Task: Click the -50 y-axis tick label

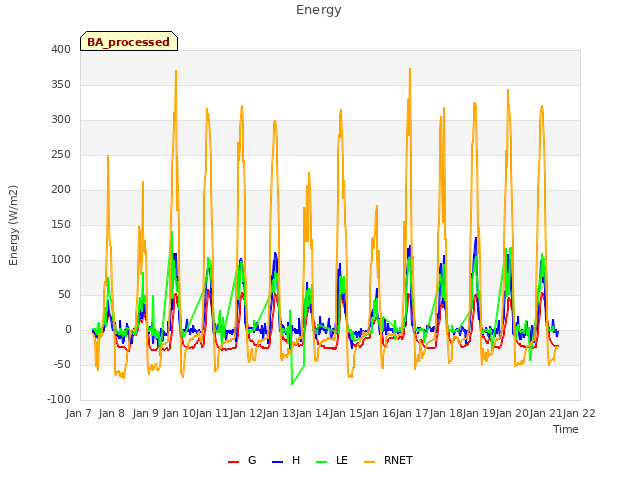Action: (x=62, y=364)
